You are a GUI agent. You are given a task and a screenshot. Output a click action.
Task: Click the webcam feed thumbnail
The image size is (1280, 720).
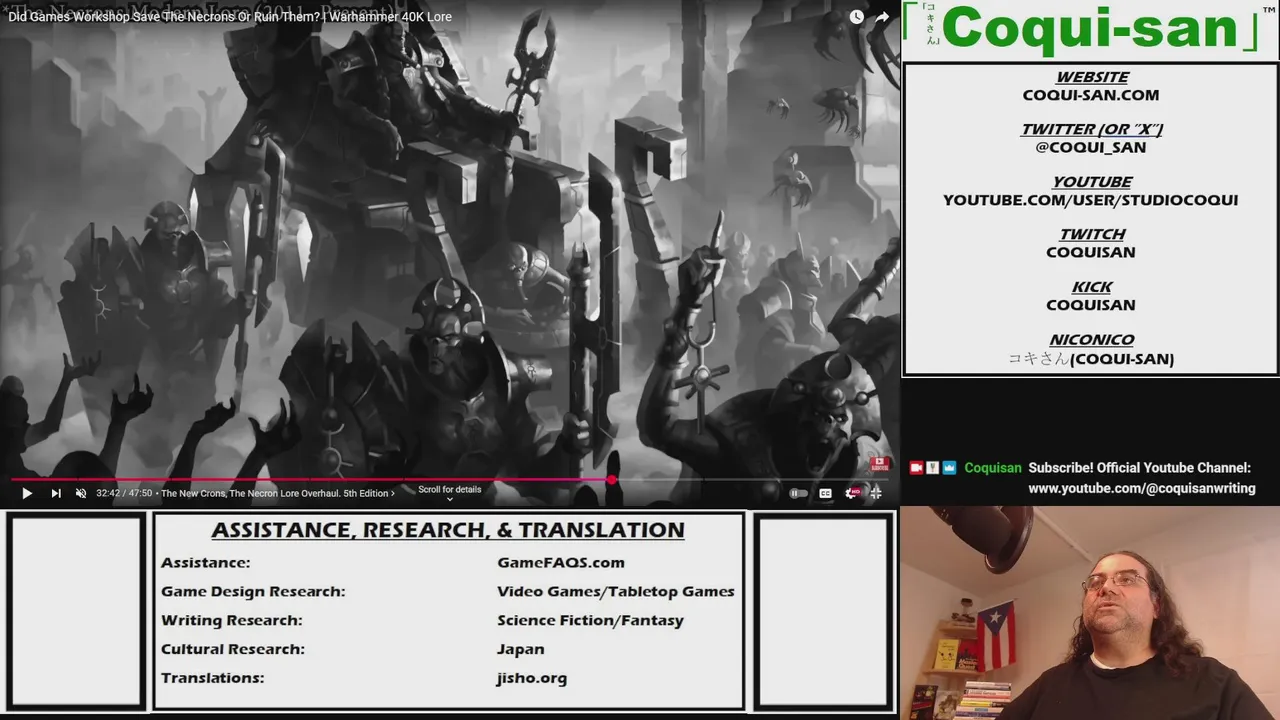pyautogui.click(x=1090, y=613)
